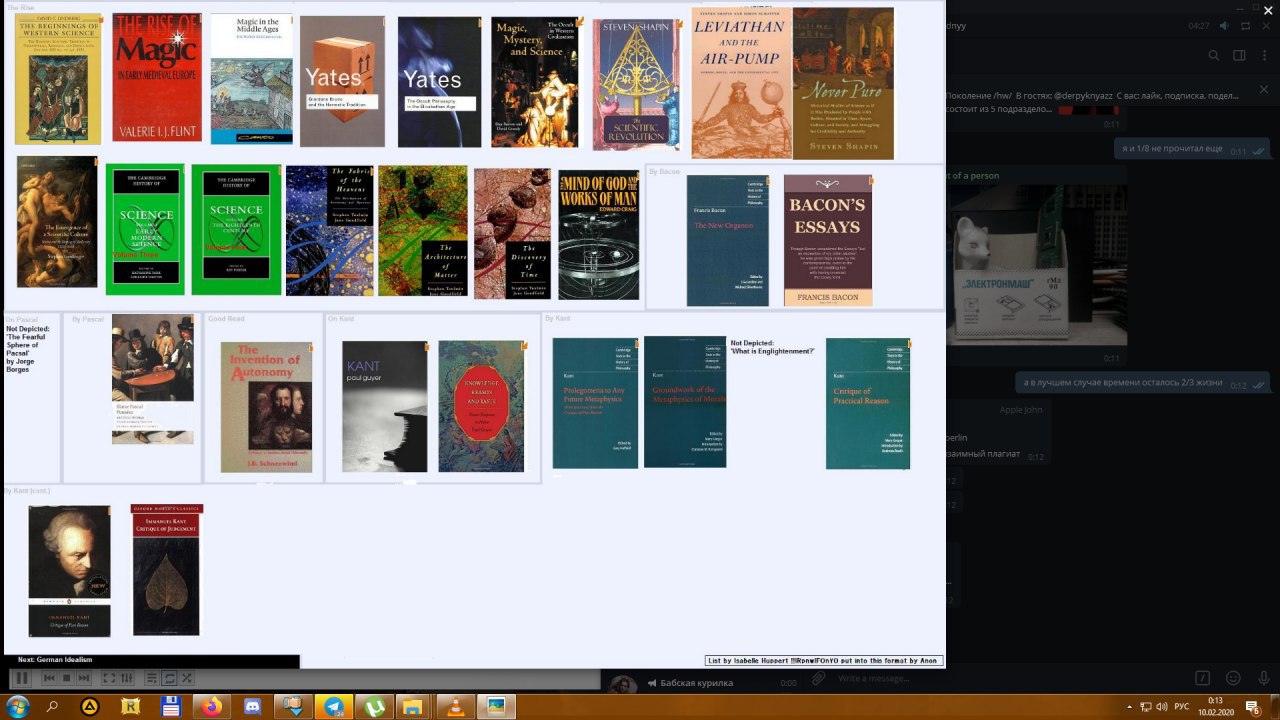Image resolution: width=1280 pixels, height=720 pixels.
Task: Select the Leviathan and the Air-Pump cover
Action: pos(741,83)
